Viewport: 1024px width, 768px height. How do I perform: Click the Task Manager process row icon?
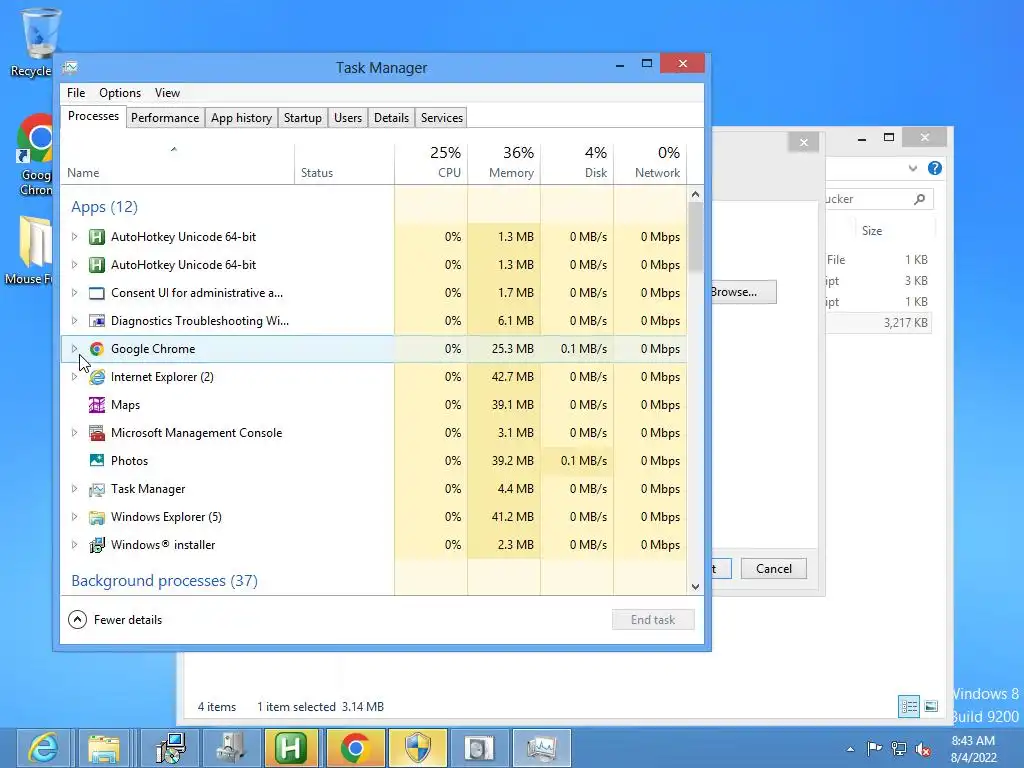point(97,488)
